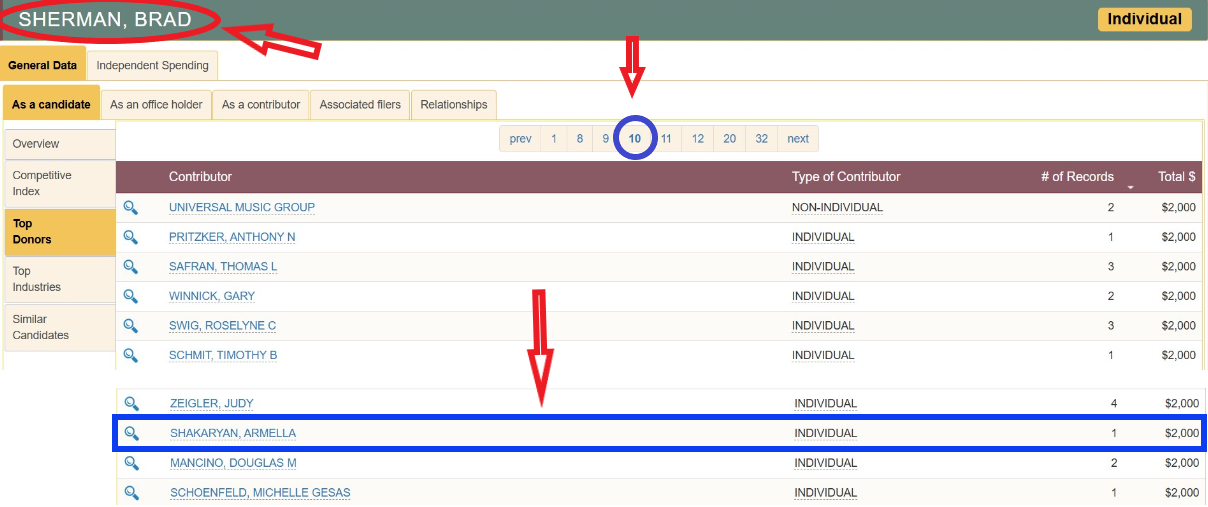1208x507 pixels.
Task: Open the Relationships tab
Action: [x=454, y=104]
